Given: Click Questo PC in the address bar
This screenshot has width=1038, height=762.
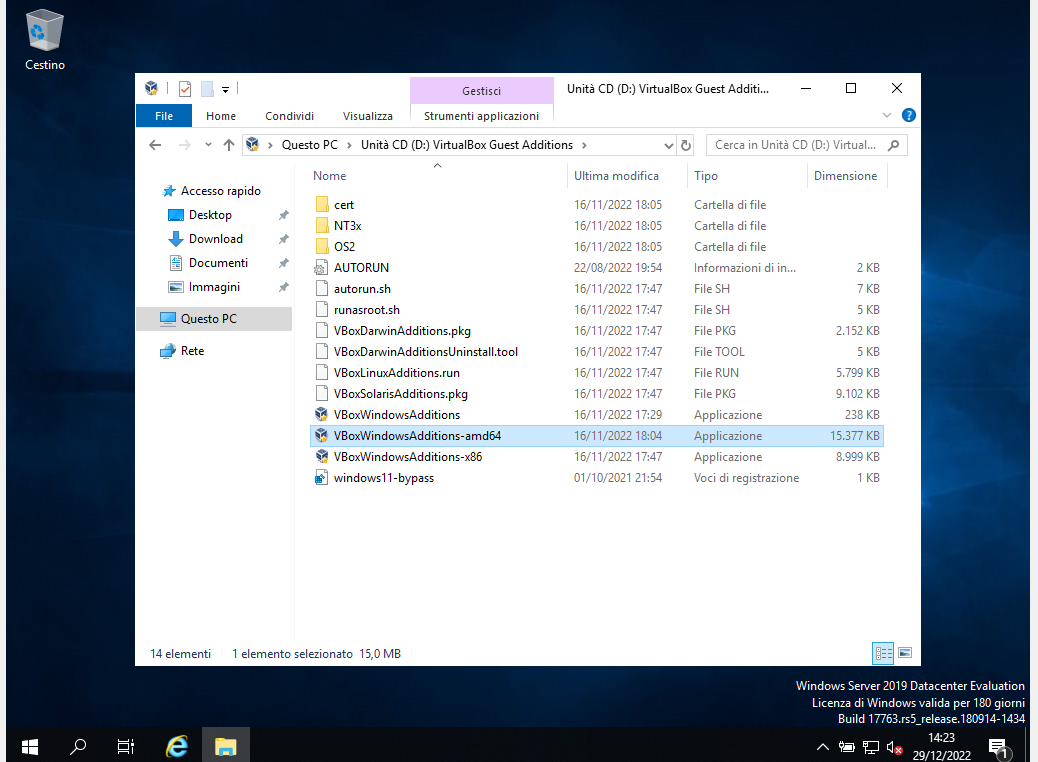Looking at the screenshot, I should (310, 145).
